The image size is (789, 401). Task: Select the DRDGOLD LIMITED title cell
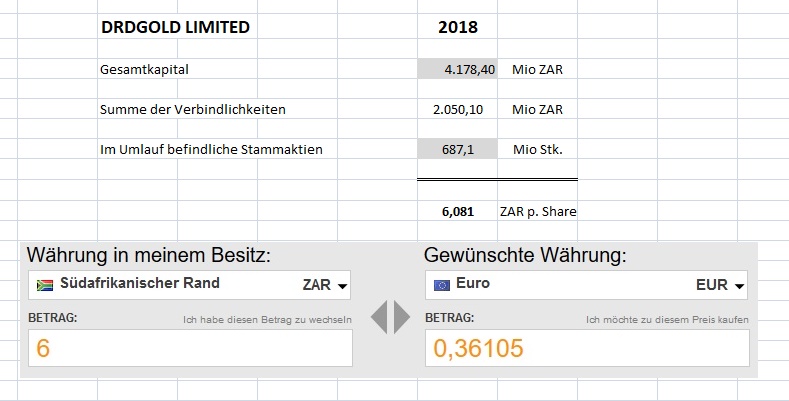175,27
